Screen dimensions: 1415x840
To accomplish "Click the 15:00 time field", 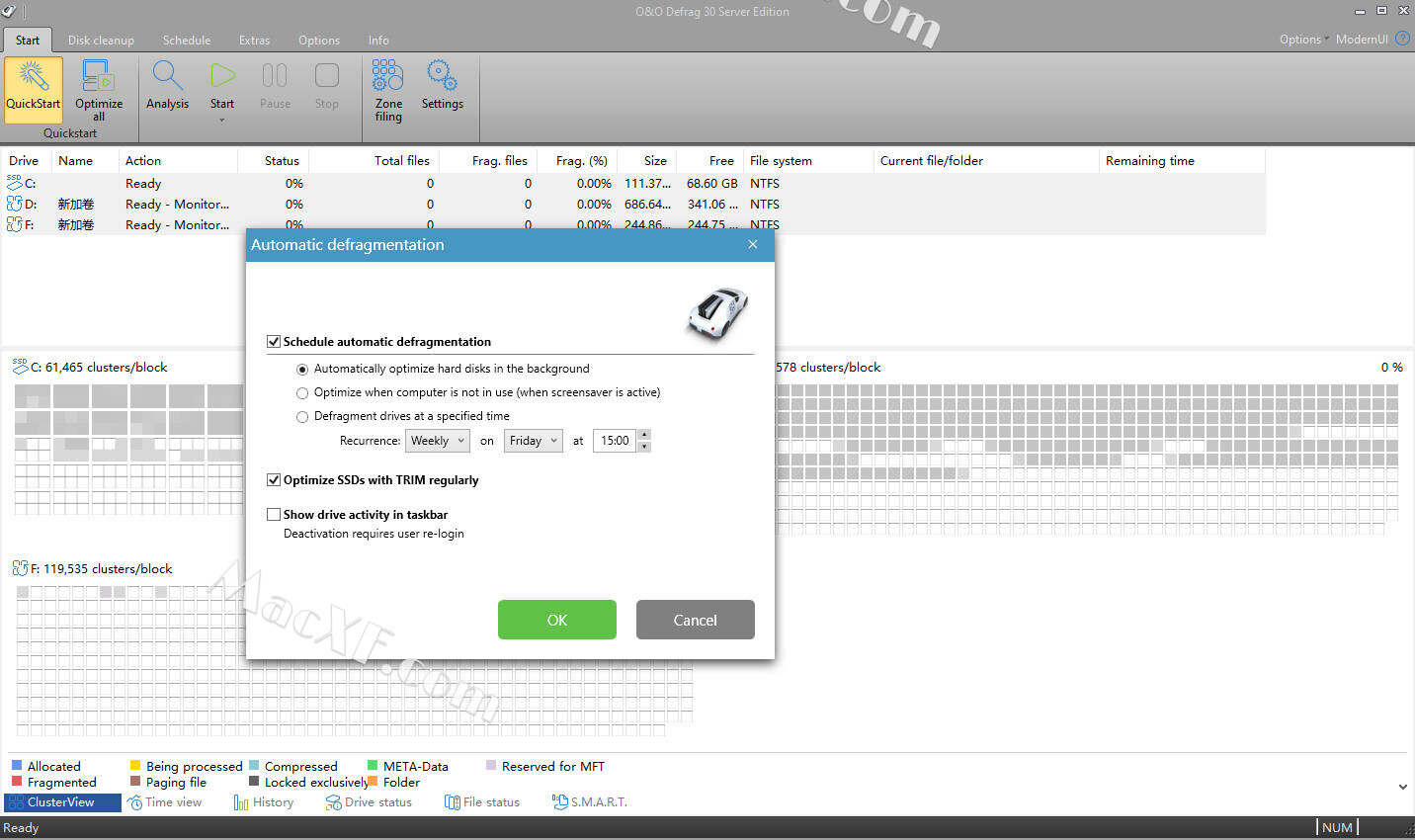I will pyautogui.click(x=615, y=441).
